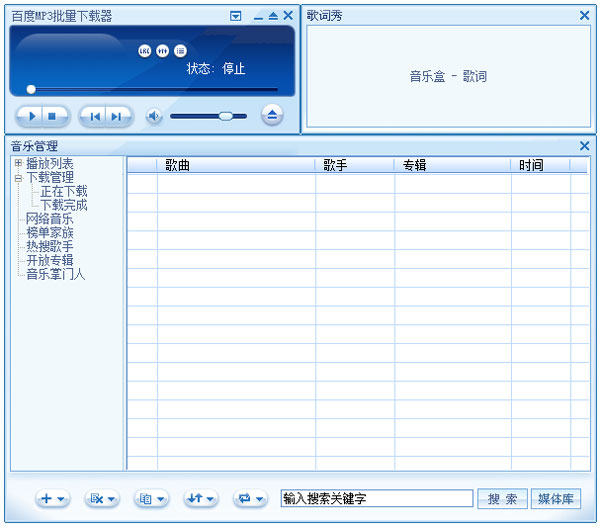The height and width of the screenshot is (527, 600).
Task: Close the 歌词秀 lyrics panel
Action: (x=584, y=15)
